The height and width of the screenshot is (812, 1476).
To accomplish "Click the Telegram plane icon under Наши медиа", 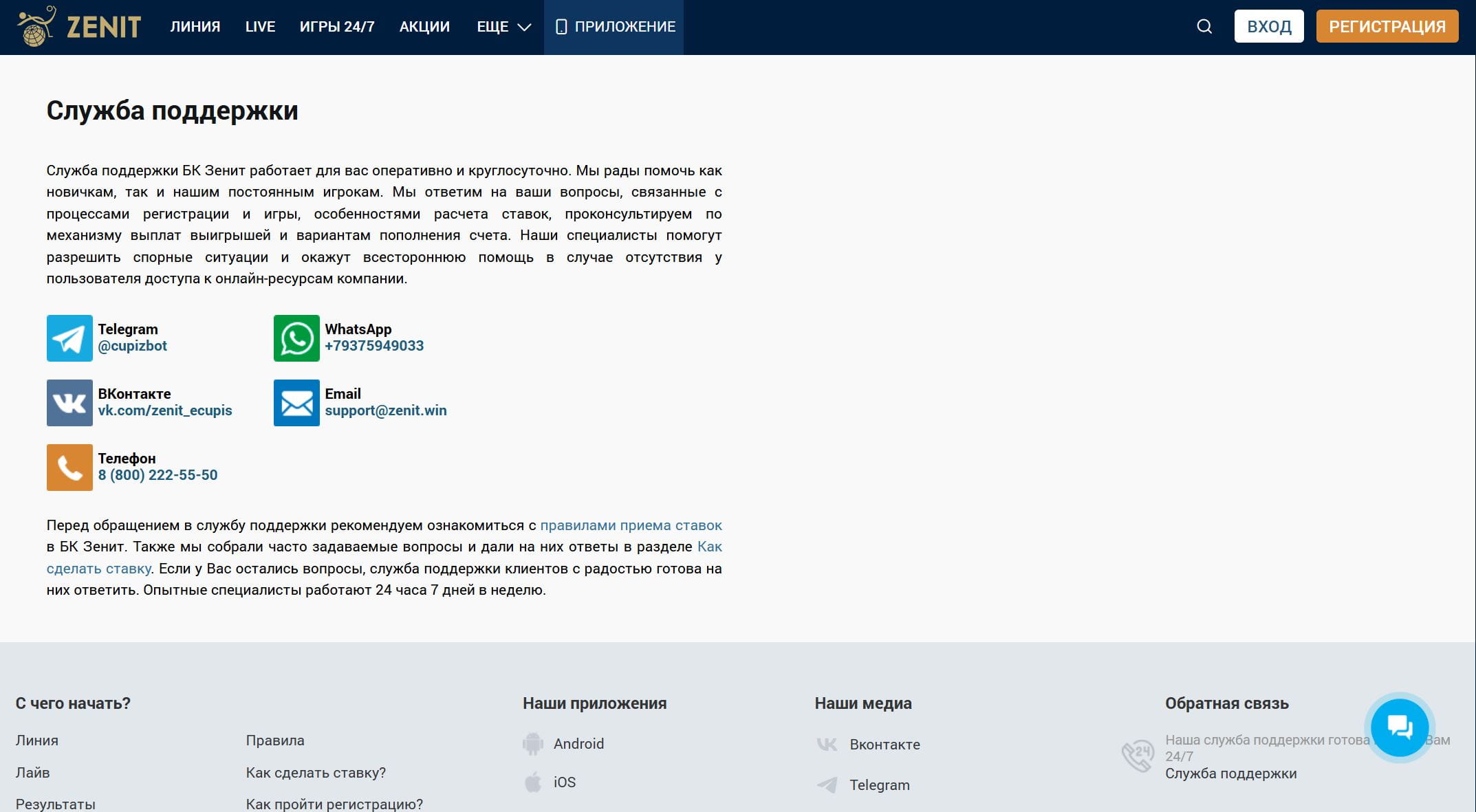I will [827, 785].
